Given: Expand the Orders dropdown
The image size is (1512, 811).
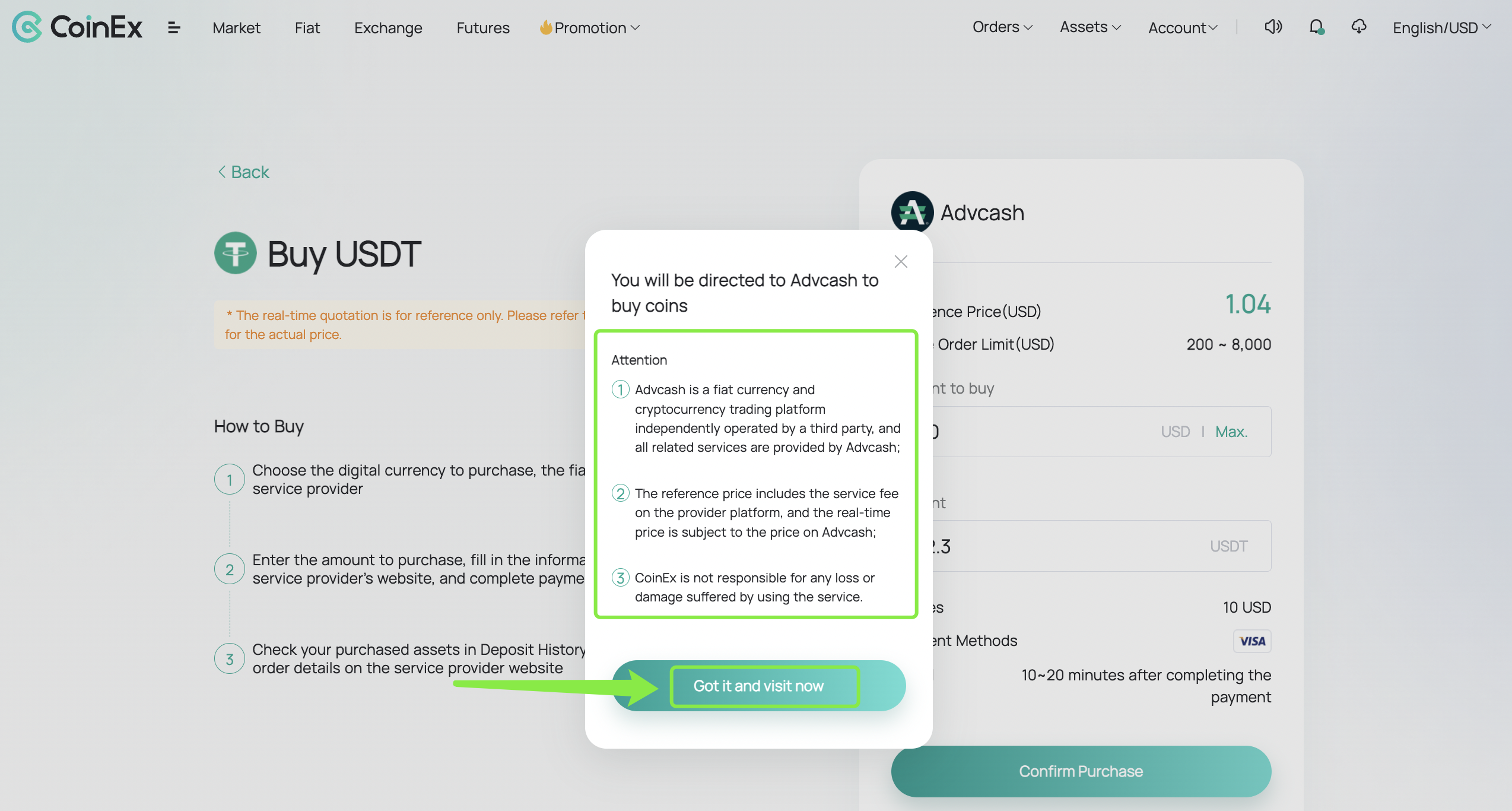Looking at the screenshot, I should 1002,27.
